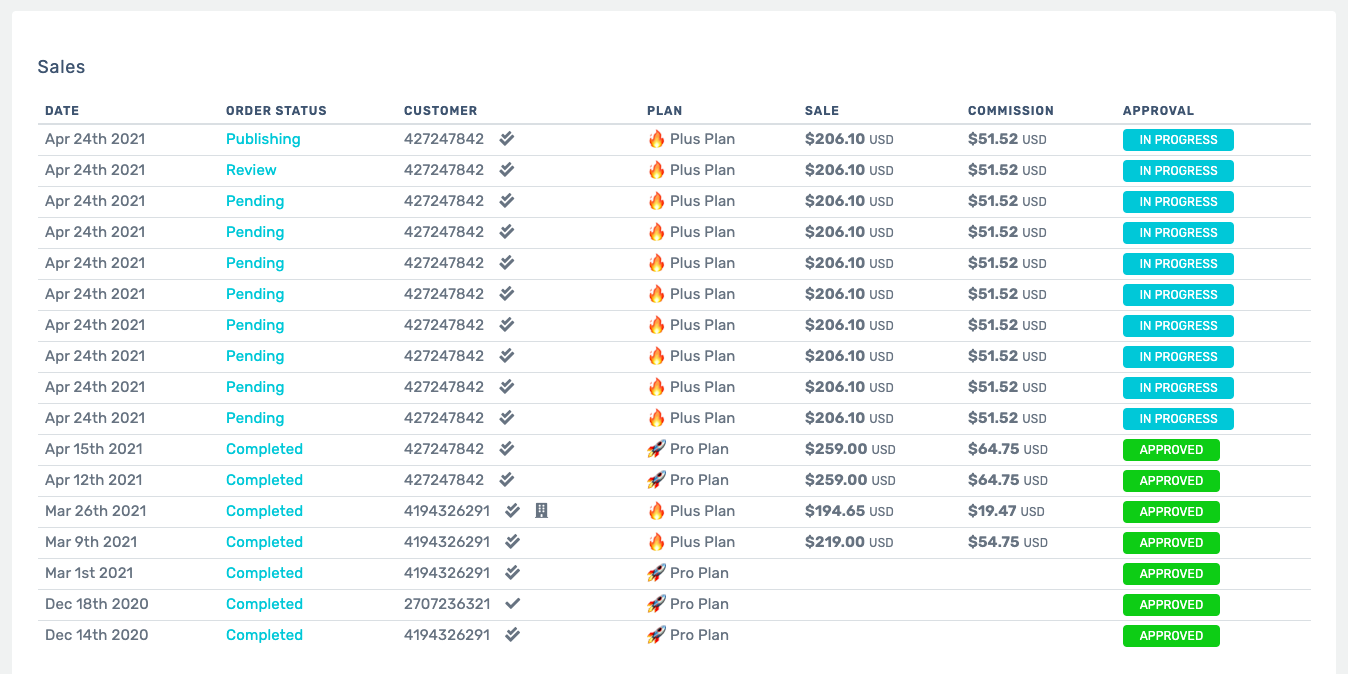Image resolution: width=1348 pixels, height=674 pixels.
Task: Click the double-check icon in Dec 14th 2020 row
Action: pyautogui.click(x=513, y=635)
